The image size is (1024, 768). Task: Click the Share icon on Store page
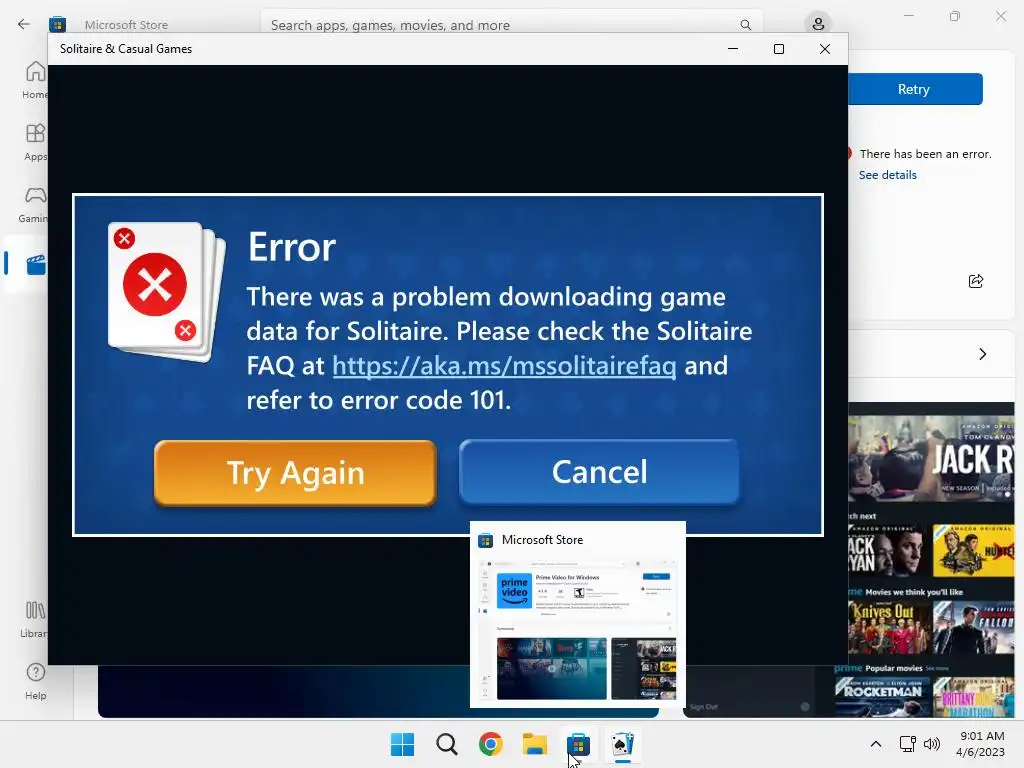(976, 281)
